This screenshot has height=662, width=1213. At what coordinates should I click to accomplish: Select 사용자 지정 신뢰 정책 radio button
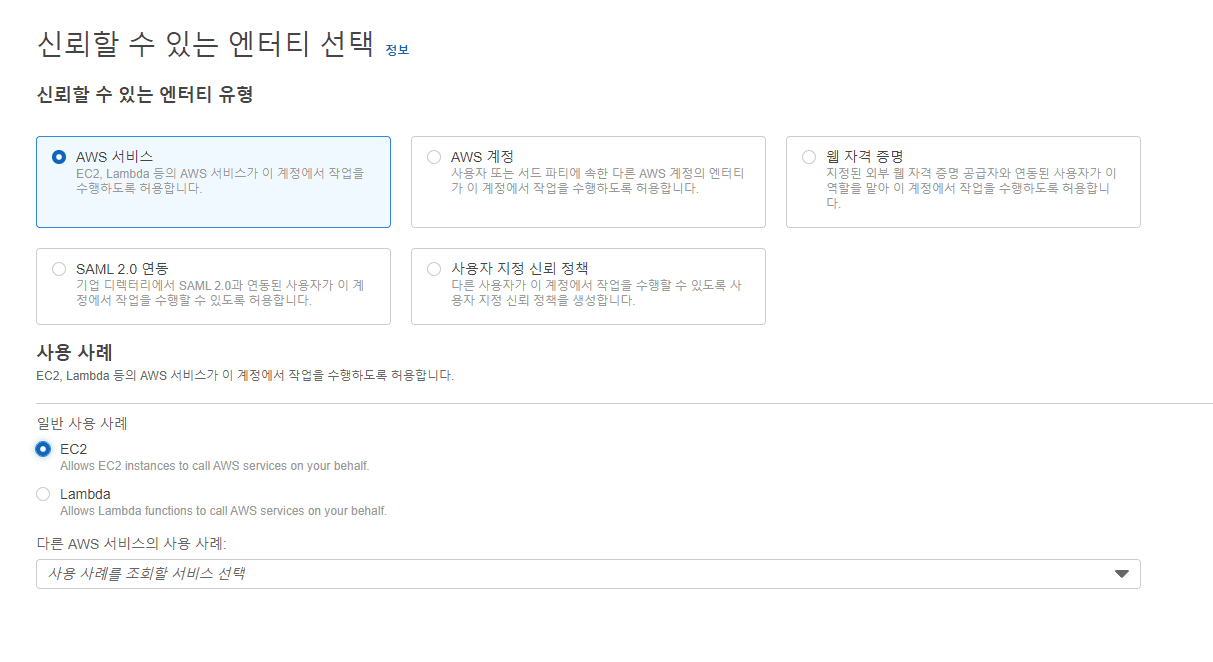click(x=434, y=269)
